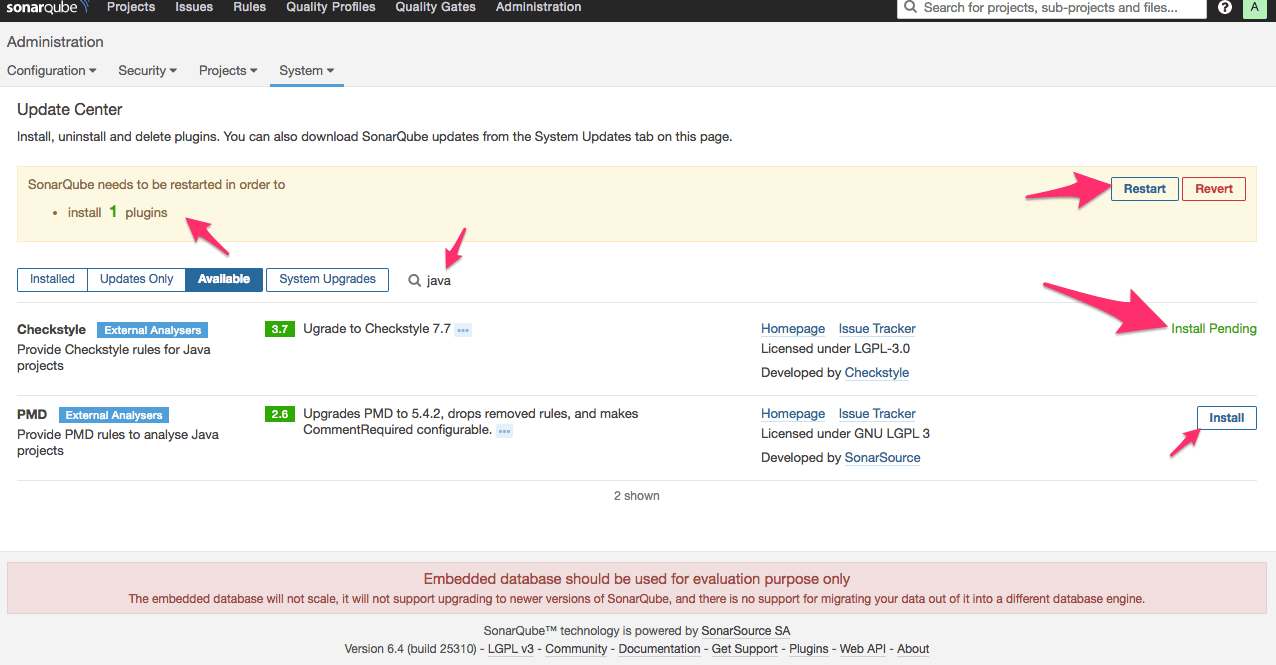Open Community footer link
Image resolution: width=1276 pixels, height=665 pixels.
(x=576, y=649)
